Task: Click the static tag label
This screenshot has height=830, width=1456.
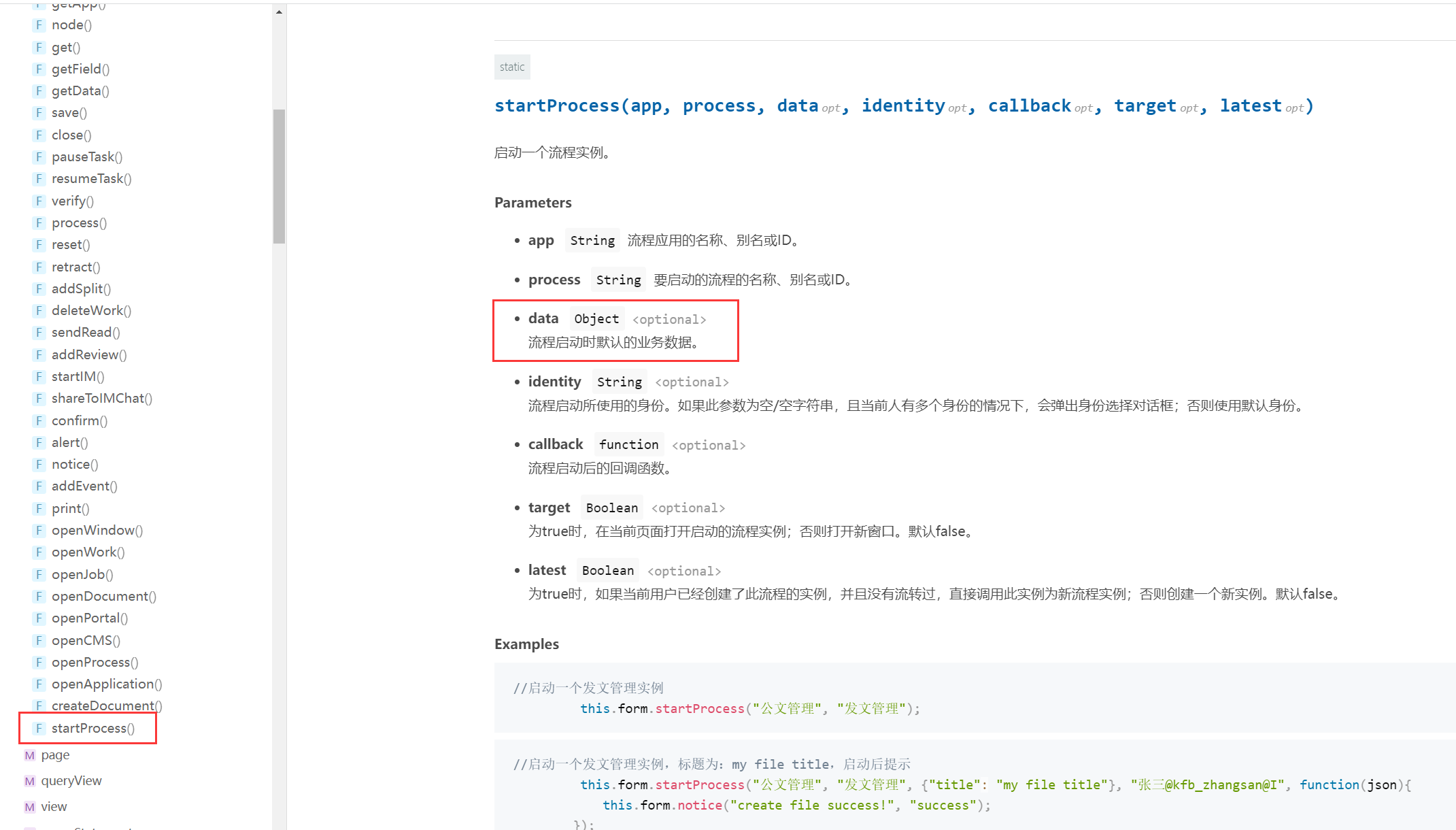Action: point(511,67)
